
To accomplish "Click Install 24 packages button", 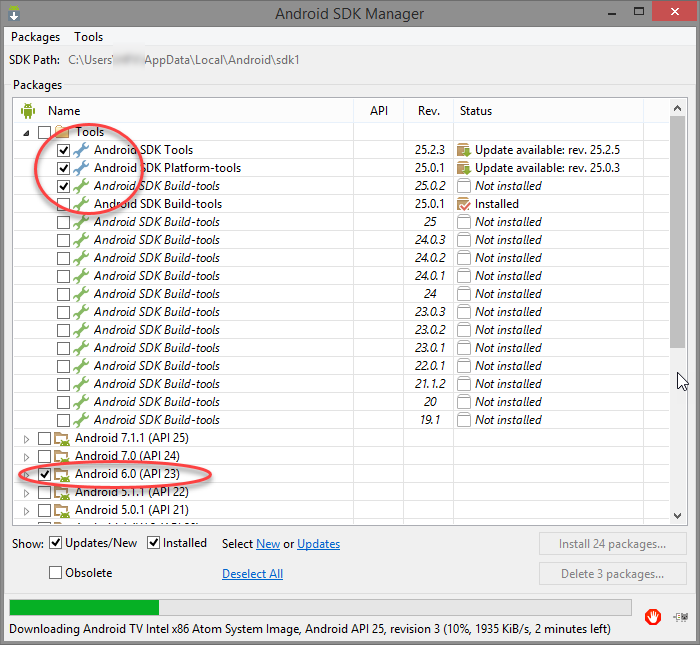I will point(612,544).
